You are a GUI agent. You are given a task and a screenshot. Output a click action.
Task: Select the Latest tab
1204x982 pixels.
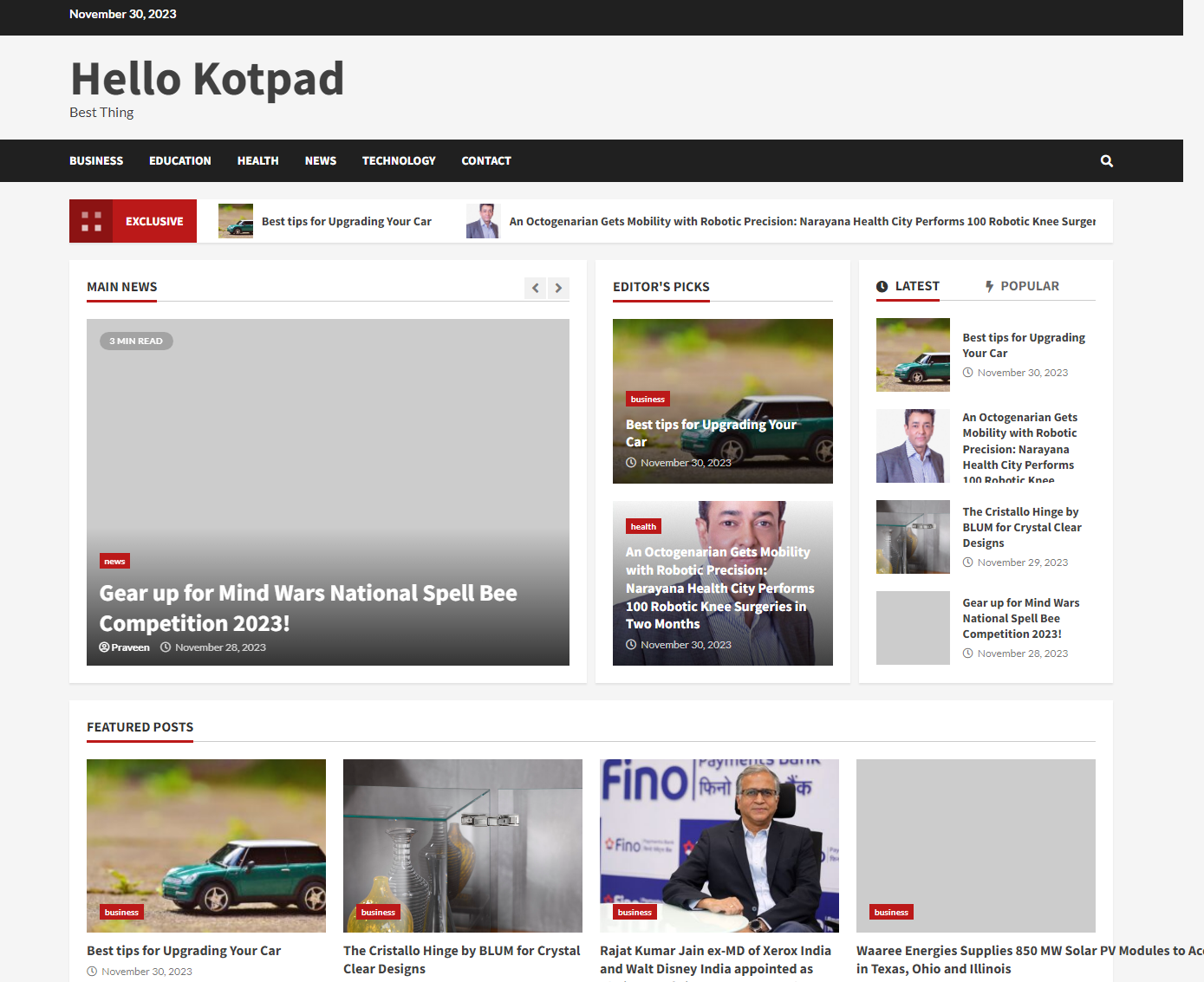point(916,286)
